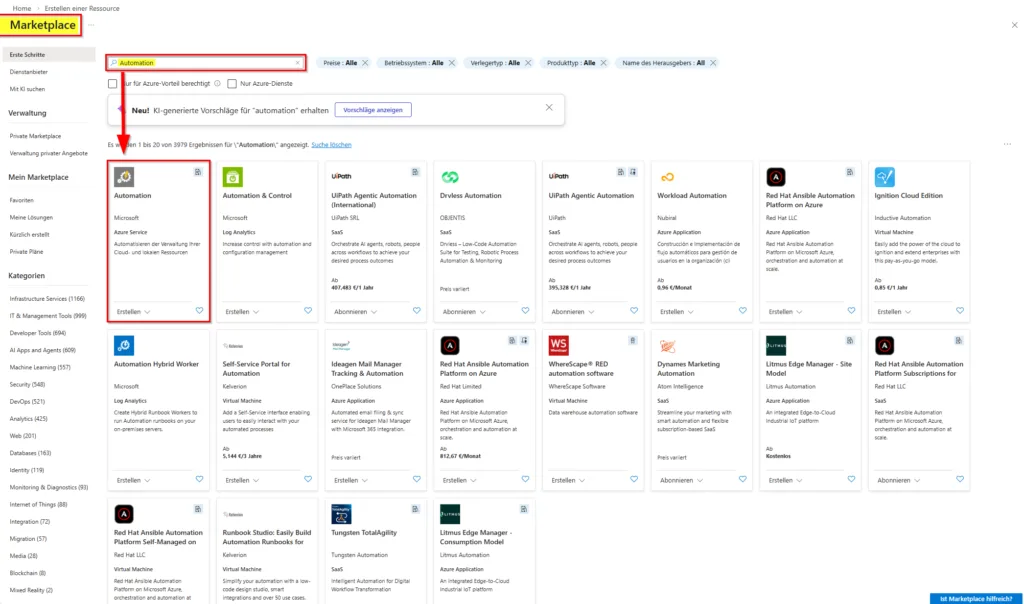Click the Vorschläge anzeigen button

pyautogui.click(x=373, y=109)
